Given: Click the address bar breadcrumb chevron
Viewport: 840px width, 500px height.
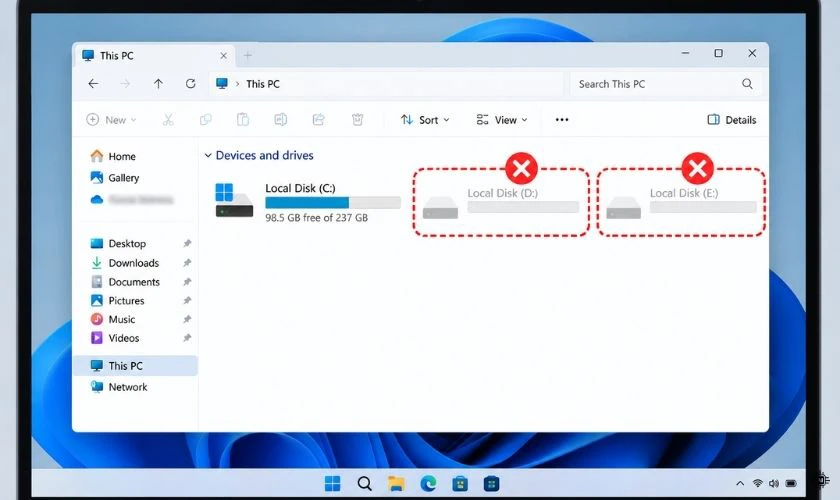Looking at the screenshot, I should point(237,84).
